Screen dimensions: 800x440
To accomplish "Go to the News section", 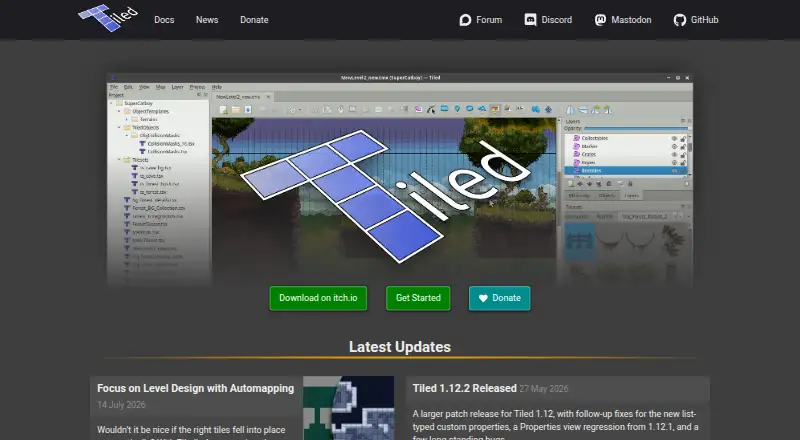I will pos(207,20).
